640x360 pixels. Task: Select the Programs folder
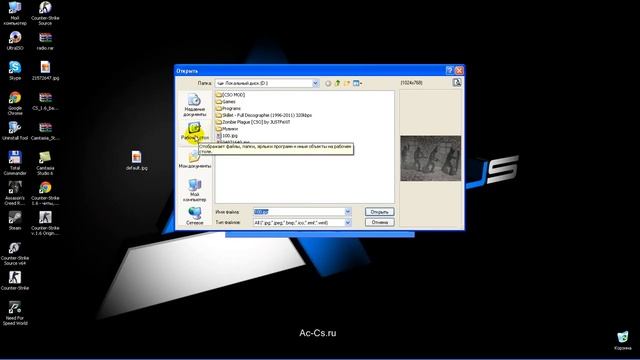pos(228,109)
